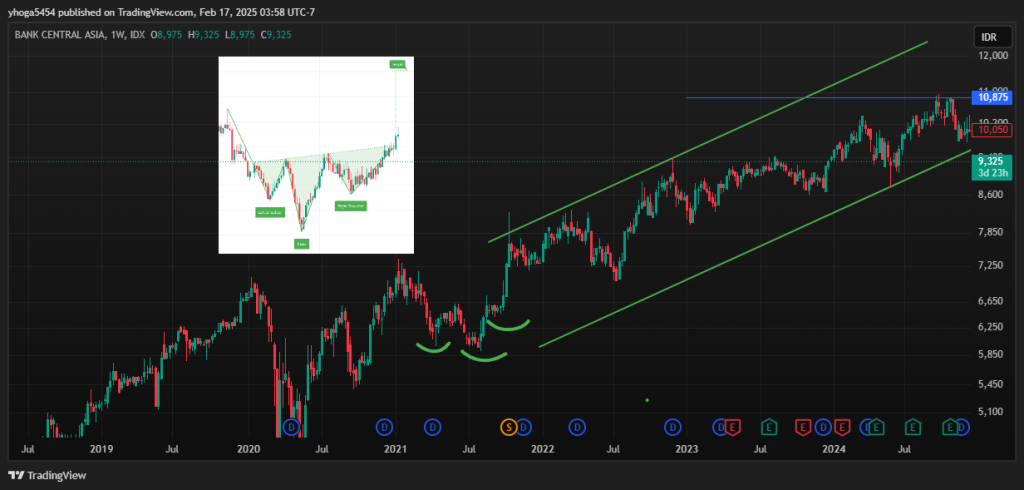Click the L8,975 low value
1024x490 pixels.
pyautogui.click(x=240, y=34)
